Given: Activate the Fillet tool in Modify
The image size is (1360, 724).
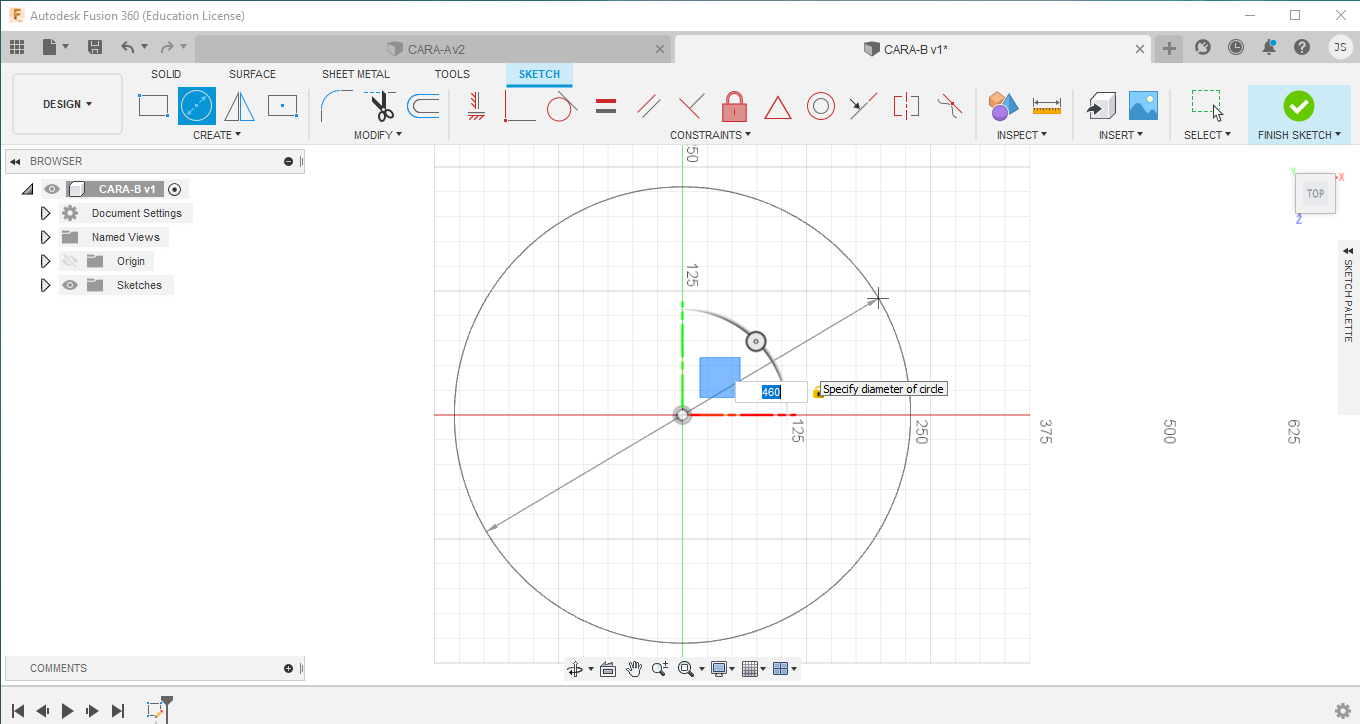Looking at the screenshot, I should pyautogui.click(x=335, y=105).
